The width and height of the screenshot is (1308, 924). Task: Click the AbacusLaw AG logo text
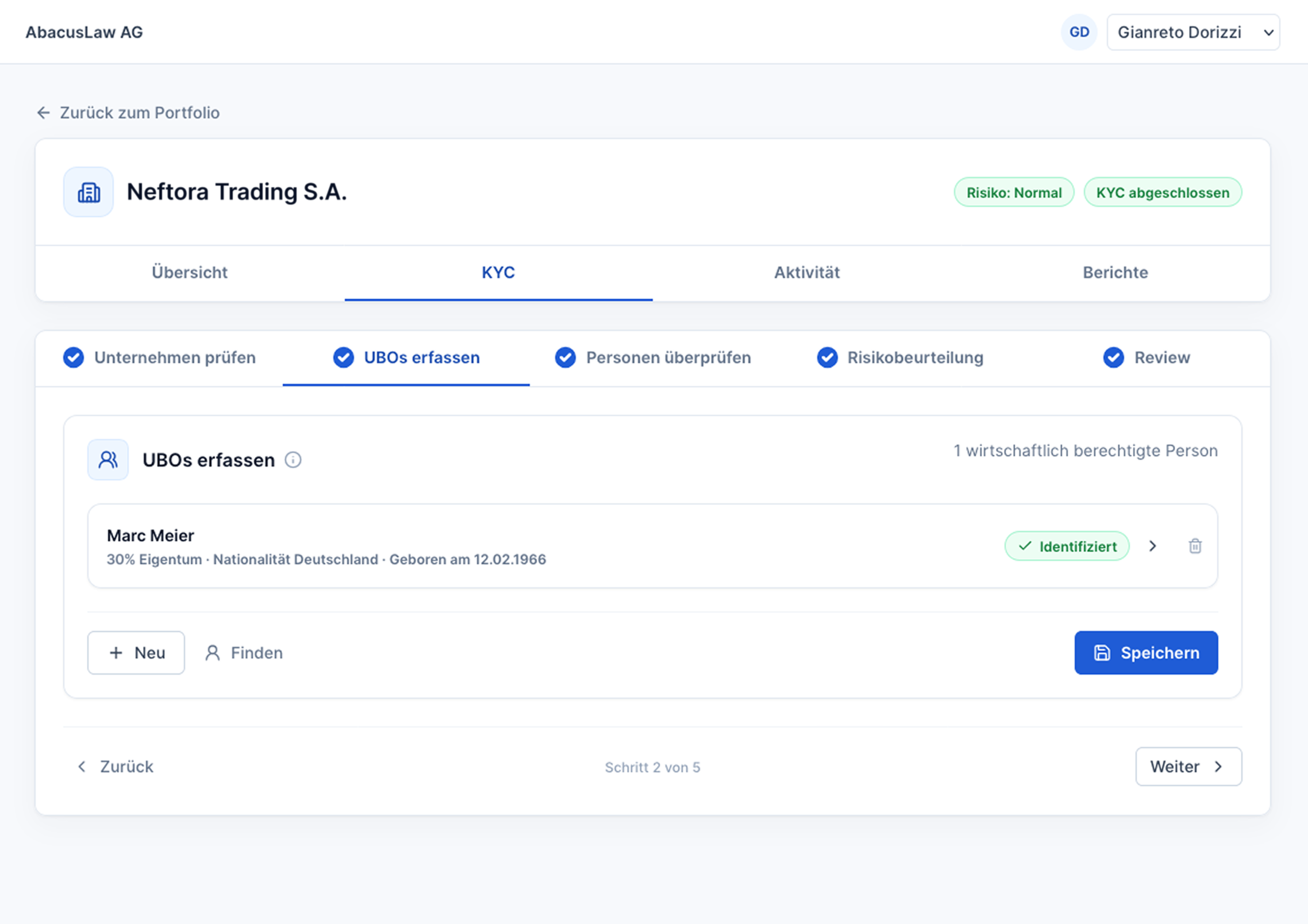pyautogui.click(x=84, y=32)
